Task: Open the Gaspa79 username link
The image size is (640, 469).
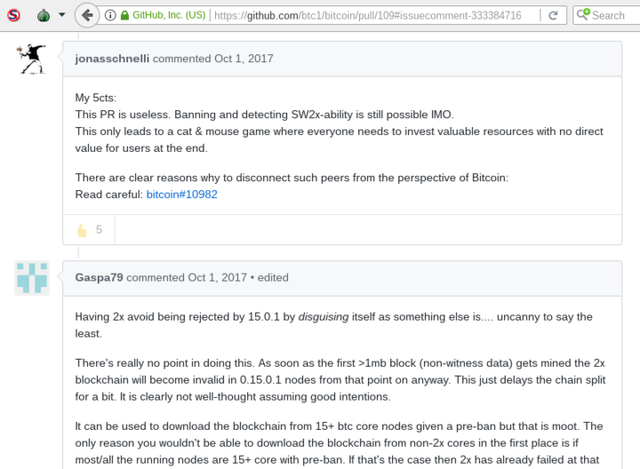Action: coord(99,278)
